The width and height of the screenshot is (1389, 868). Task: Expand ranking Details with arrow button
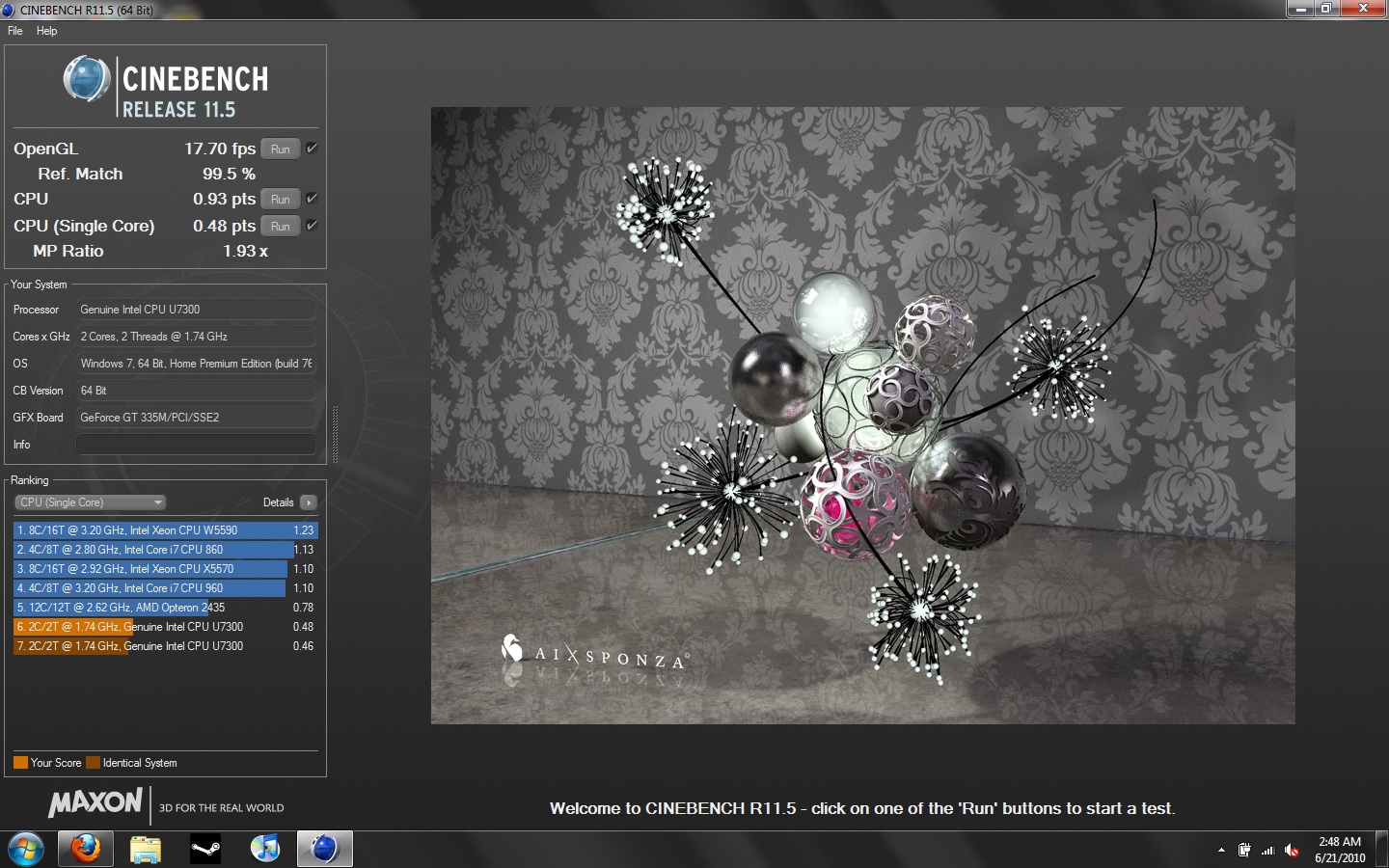coord(309,502)
